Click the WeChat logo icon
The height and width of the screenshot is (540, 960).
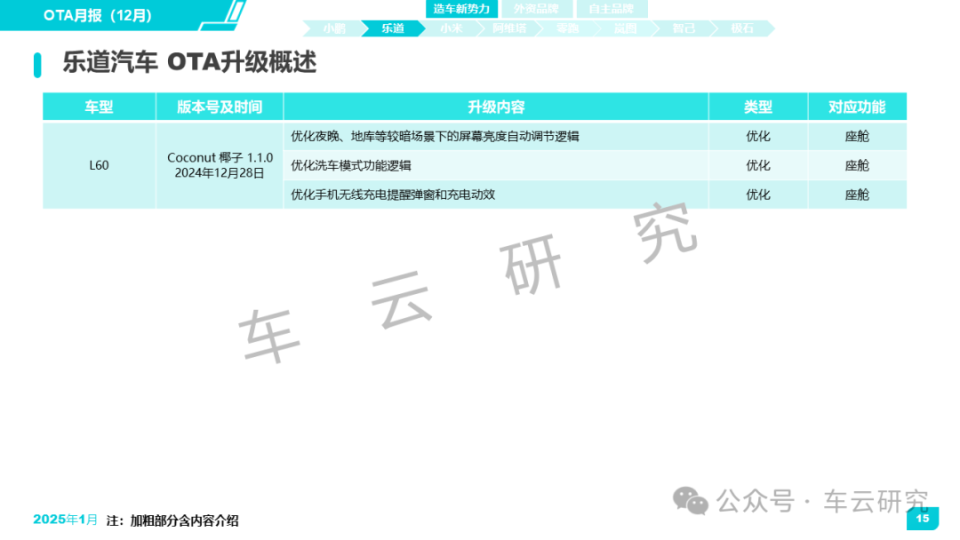coord(691,501)
